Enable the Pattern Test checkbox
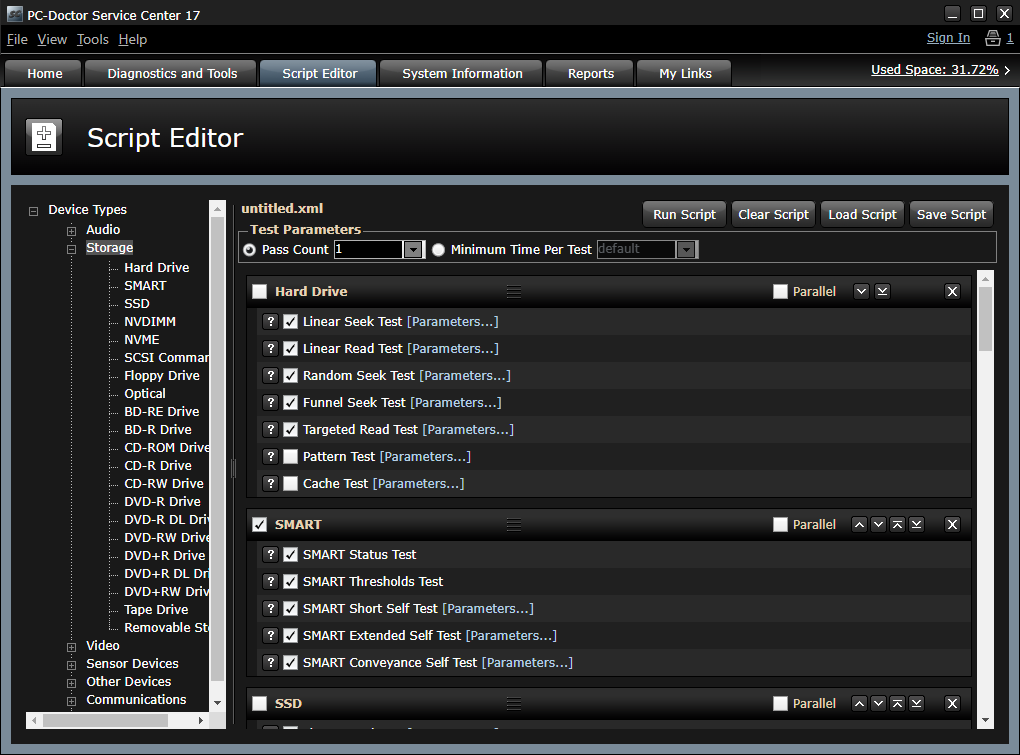The image size is (1020, 755). pos(291,457)
